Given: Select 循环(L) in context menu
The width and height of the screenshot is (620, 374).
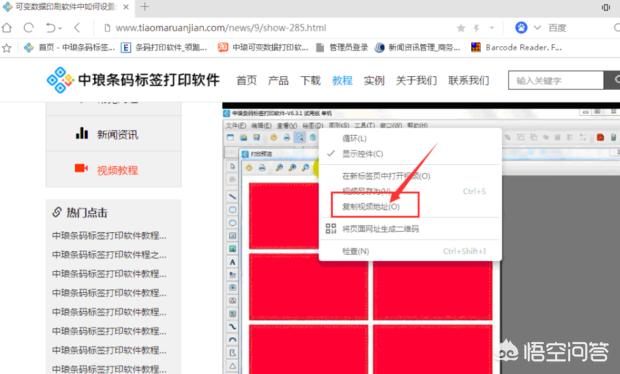Looking at the screenshot, I should 410,138.
